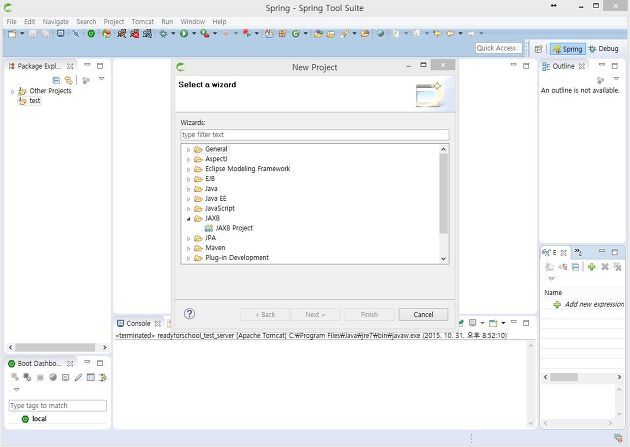Click the Boot Dashboard tags filter field

[57, 406]
